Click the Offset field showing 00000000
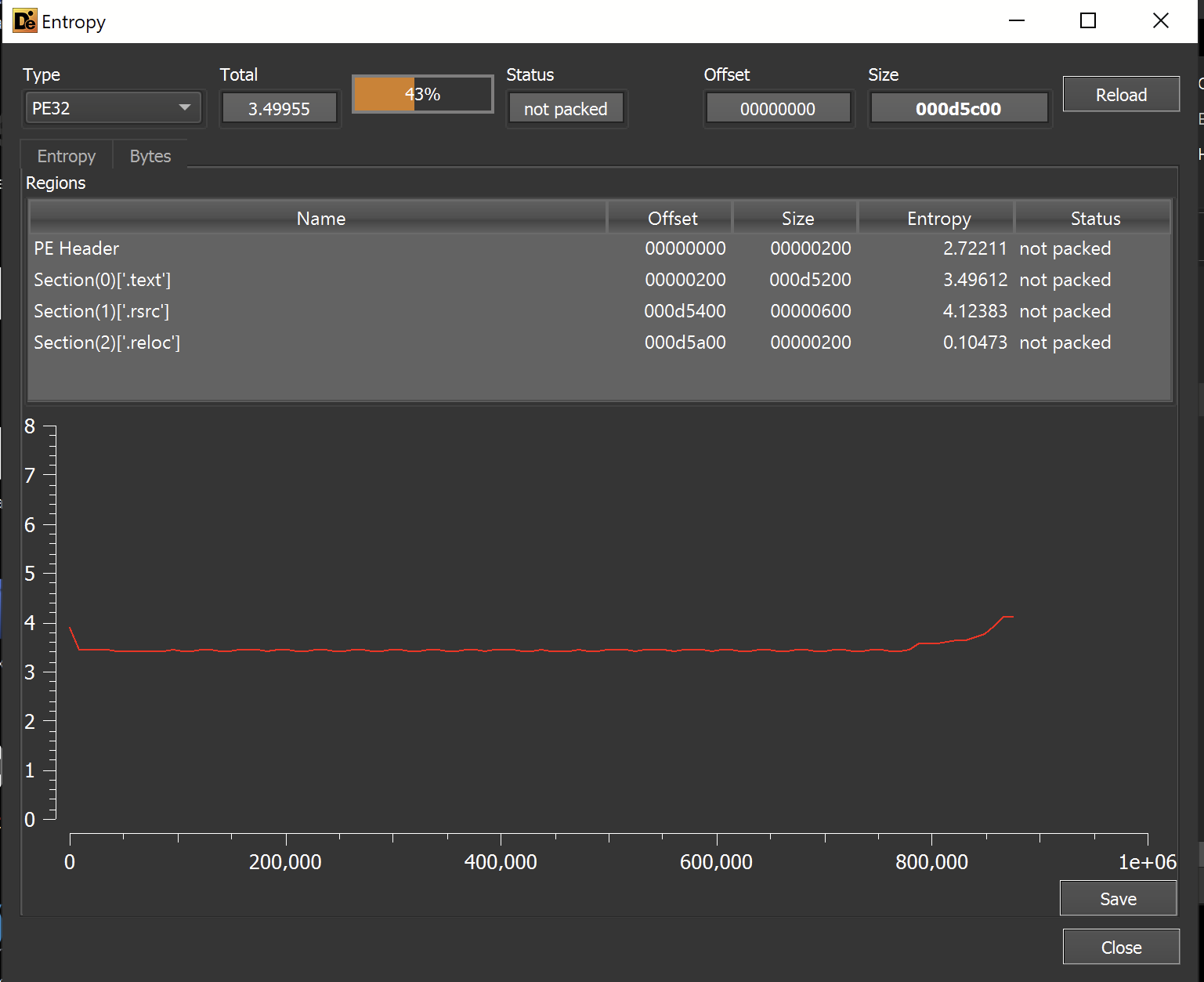This screenshot has width=1204, height=982. tap(778, 109)
